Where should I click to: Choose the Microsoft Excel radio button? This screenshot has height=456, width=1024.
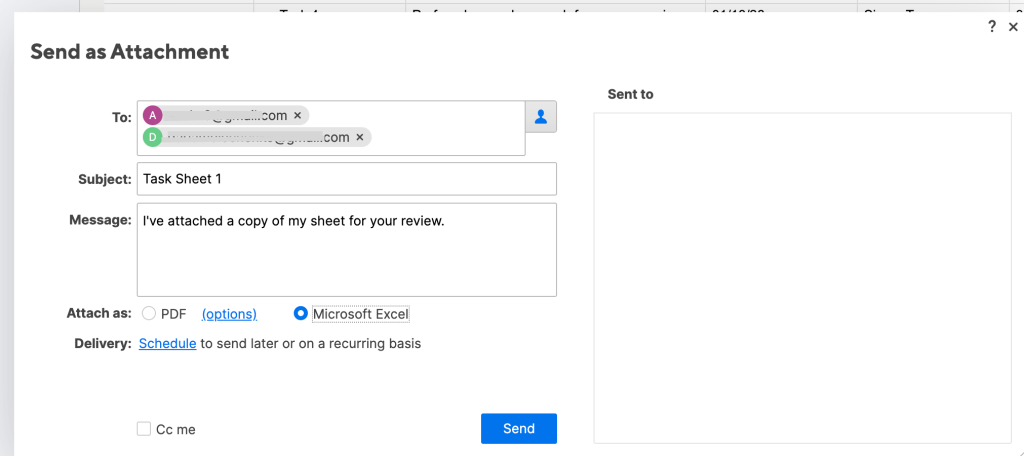(300, 314)
